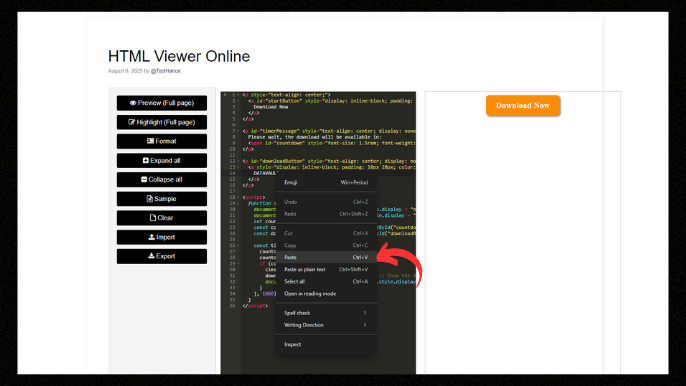Collapse code fold arrow at line 12
Screen dimensions: 686x386
[238, 161]
